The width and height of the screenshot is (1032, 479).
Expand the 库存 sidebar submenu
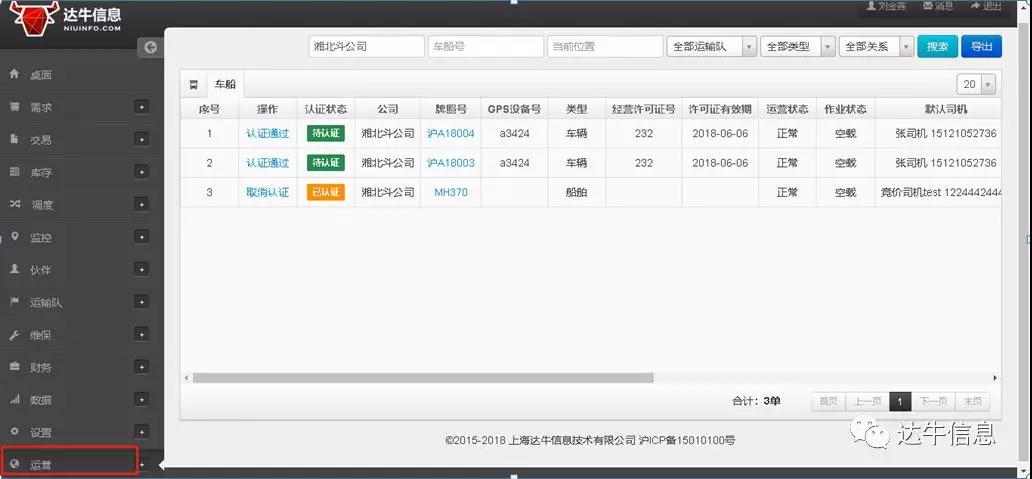pos(142,172)
